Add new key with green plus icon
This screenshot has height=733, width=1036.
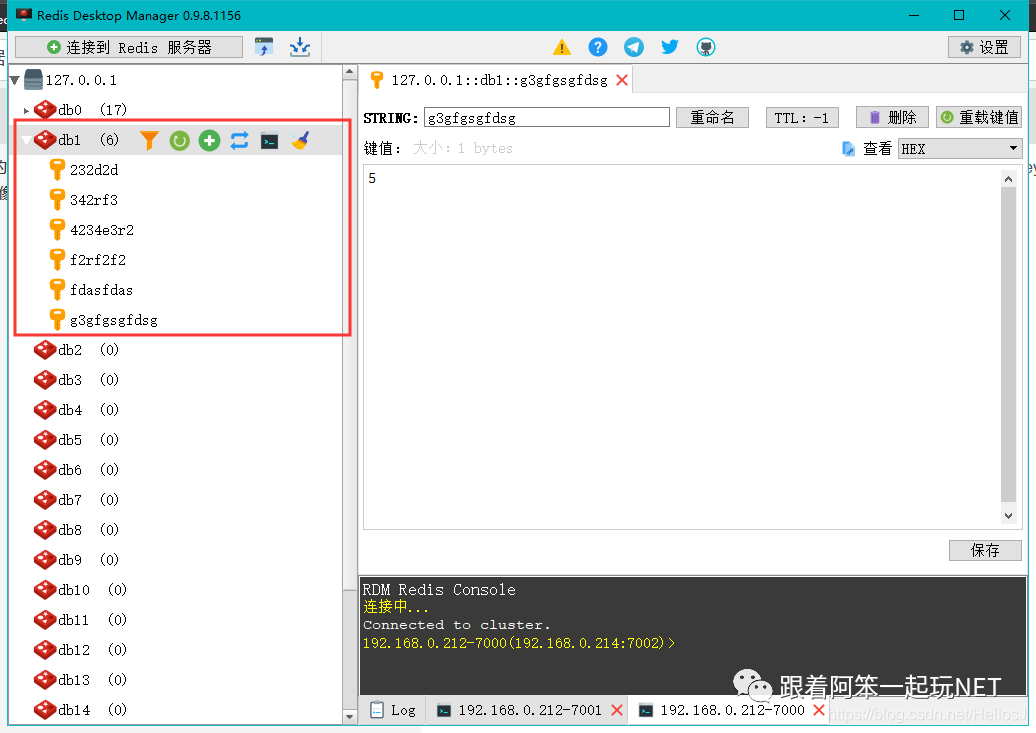(209, 140)
